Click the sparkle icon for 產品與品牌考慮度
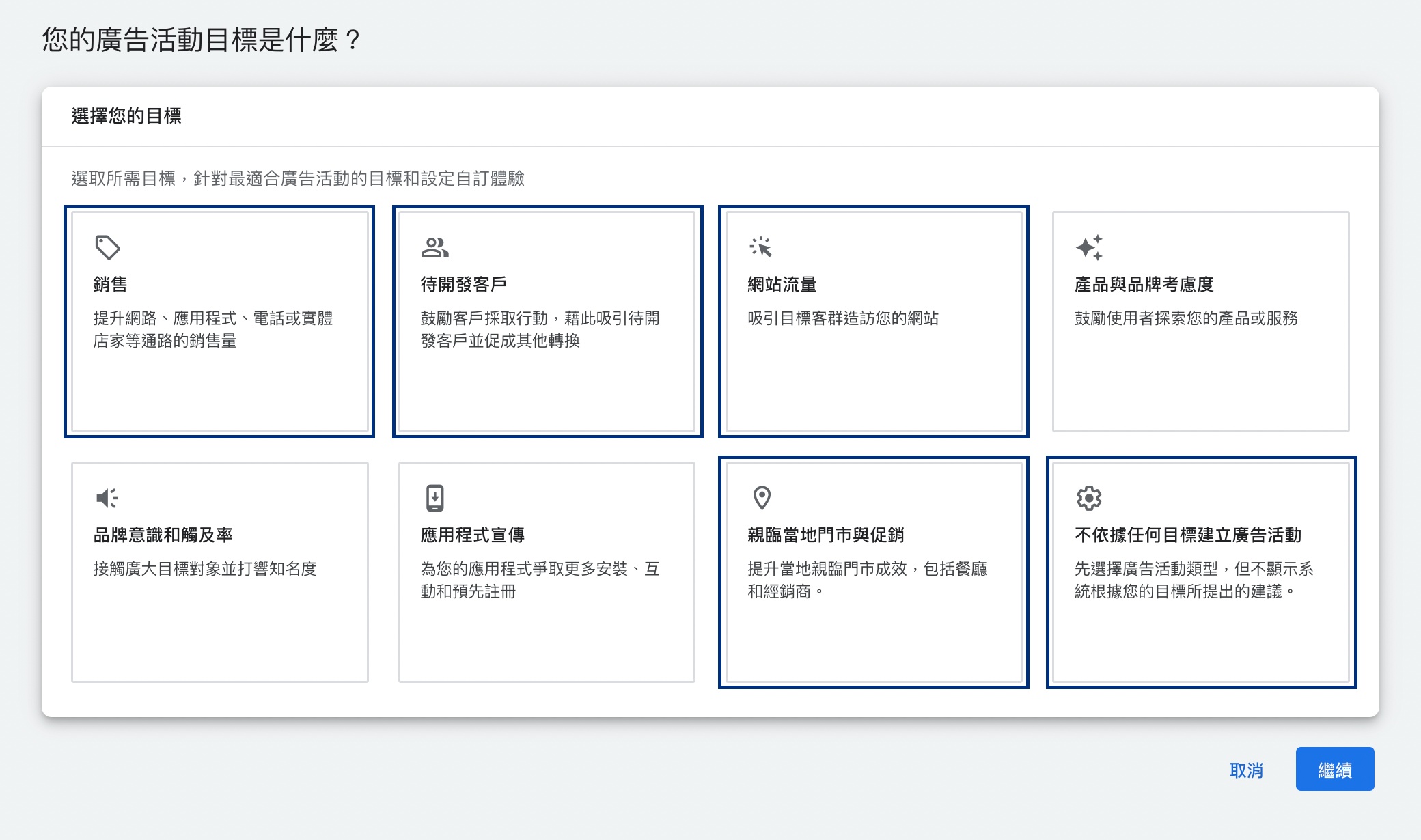 coord(1089,247)
